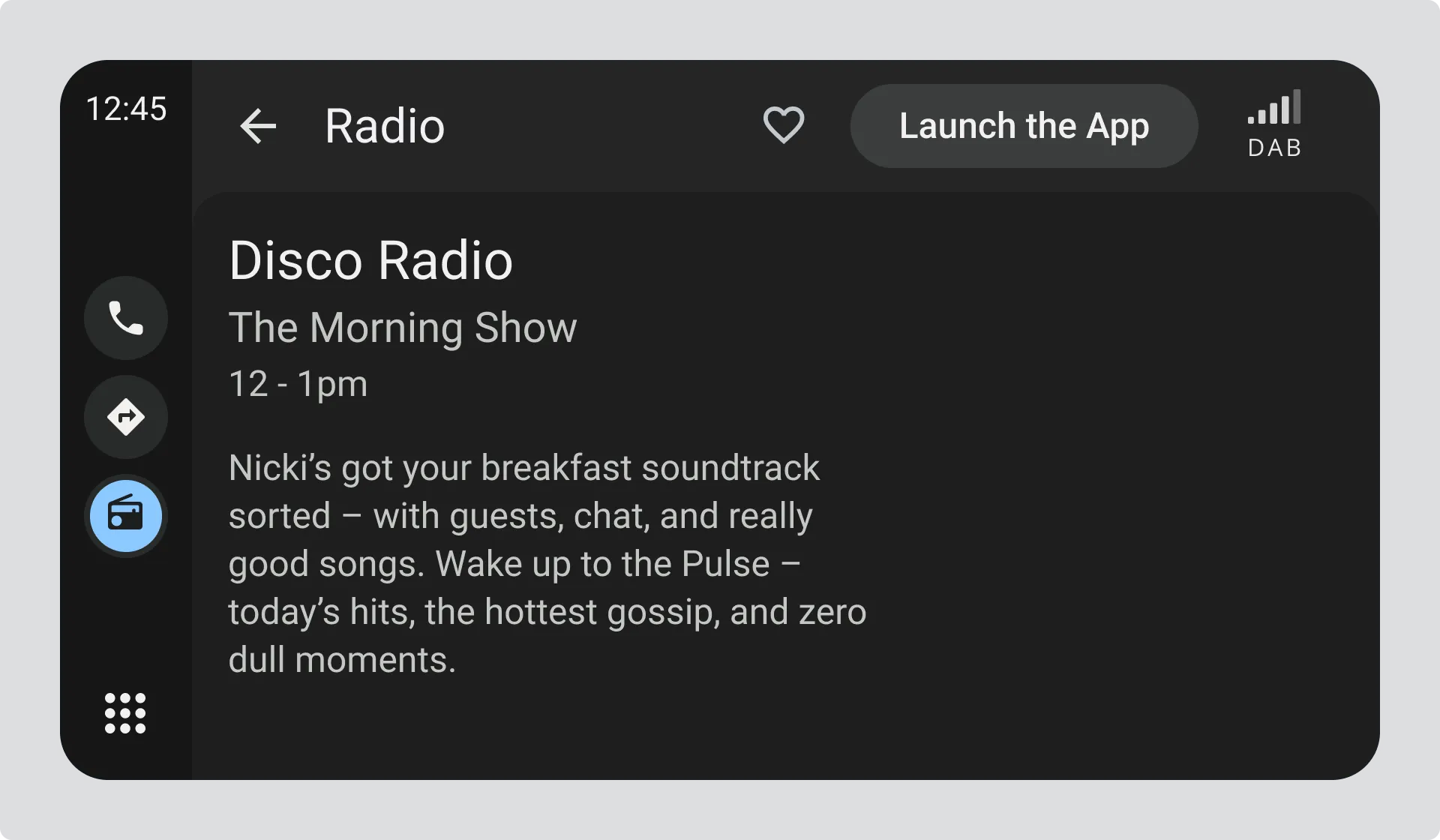This screenshot has height=840, width=1440.
Task: Select the highlighted radio icon in the sidebar
Action: coord(126,516)
